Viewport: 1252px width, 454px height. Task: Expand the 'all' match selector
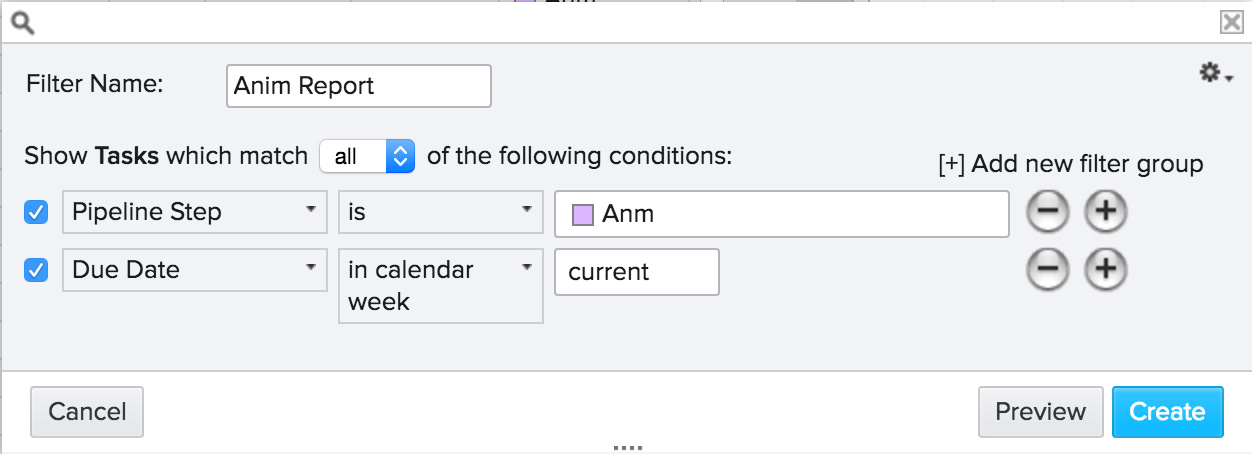point(367,156)
